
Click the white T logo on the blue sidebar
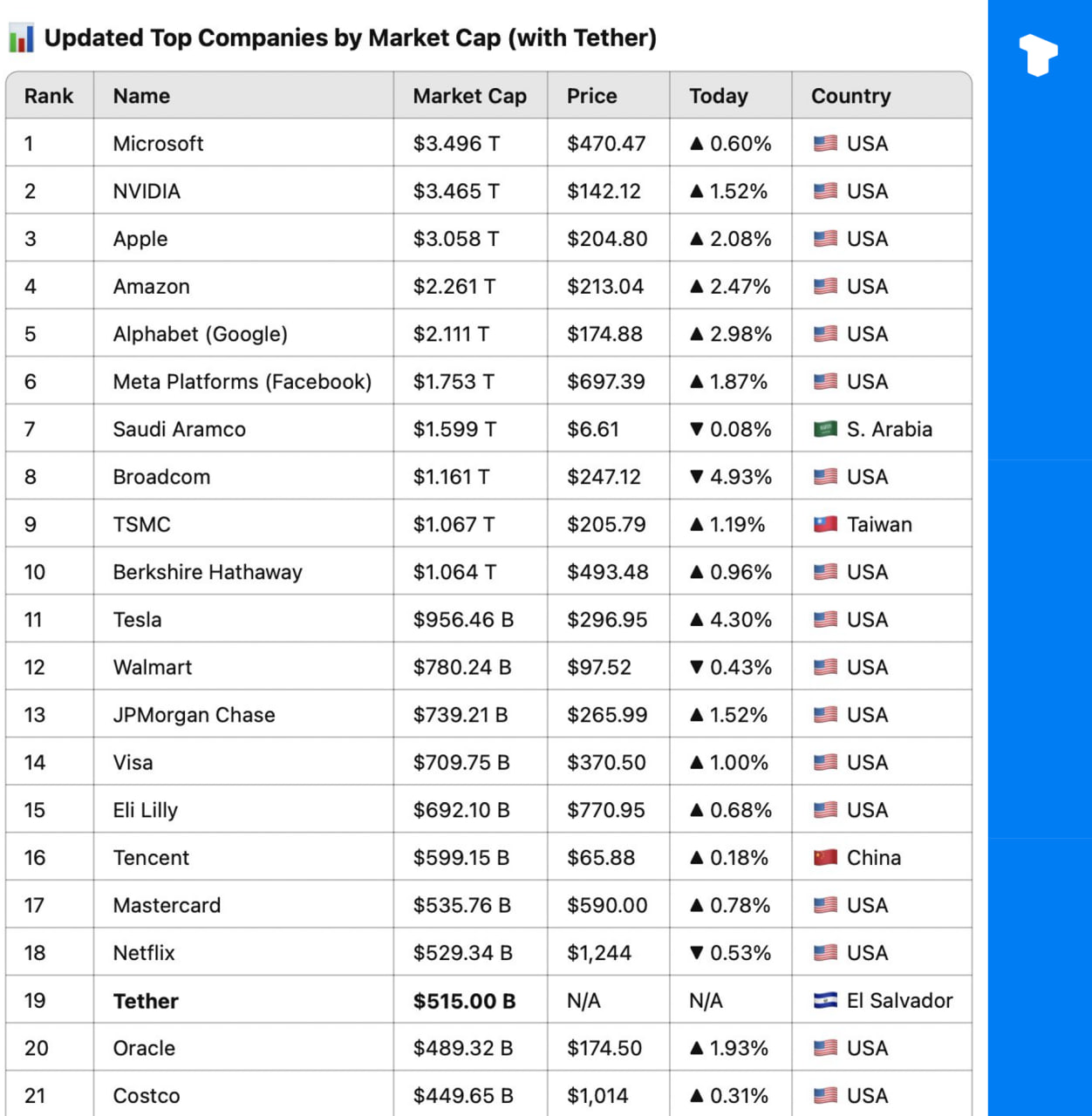[x=1038, y=54]
